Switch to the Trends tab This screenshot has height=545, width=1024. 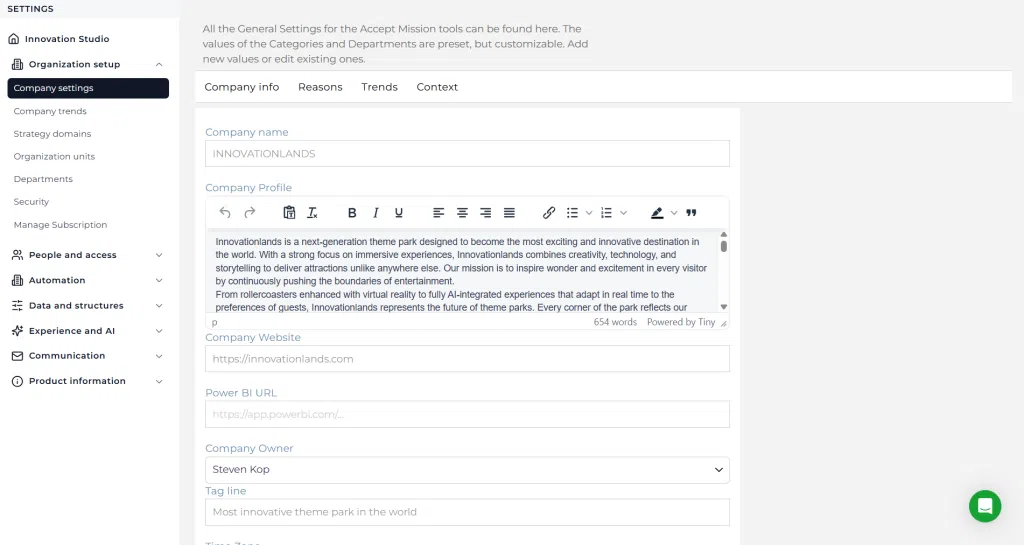click(379, 87)
